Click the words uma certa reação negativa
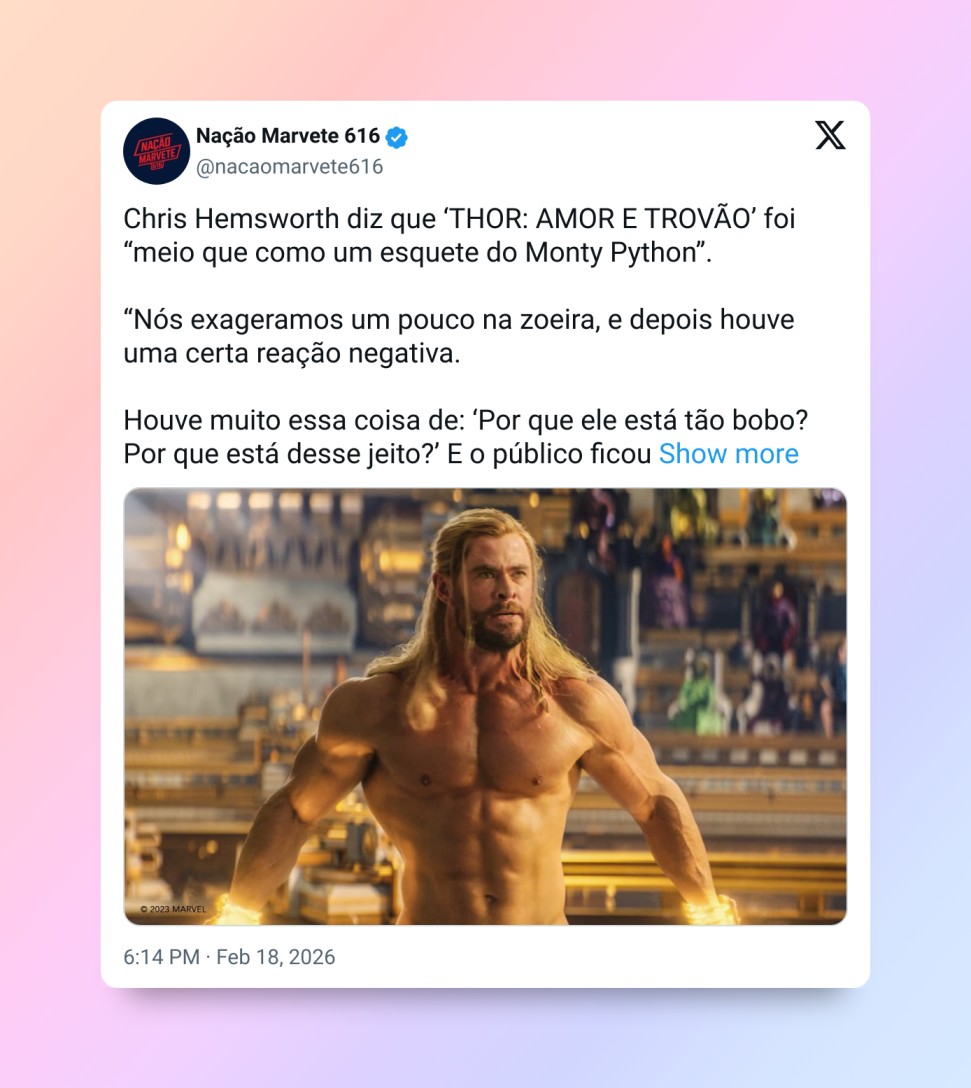 pyautogui.click(x=292, y=353)
